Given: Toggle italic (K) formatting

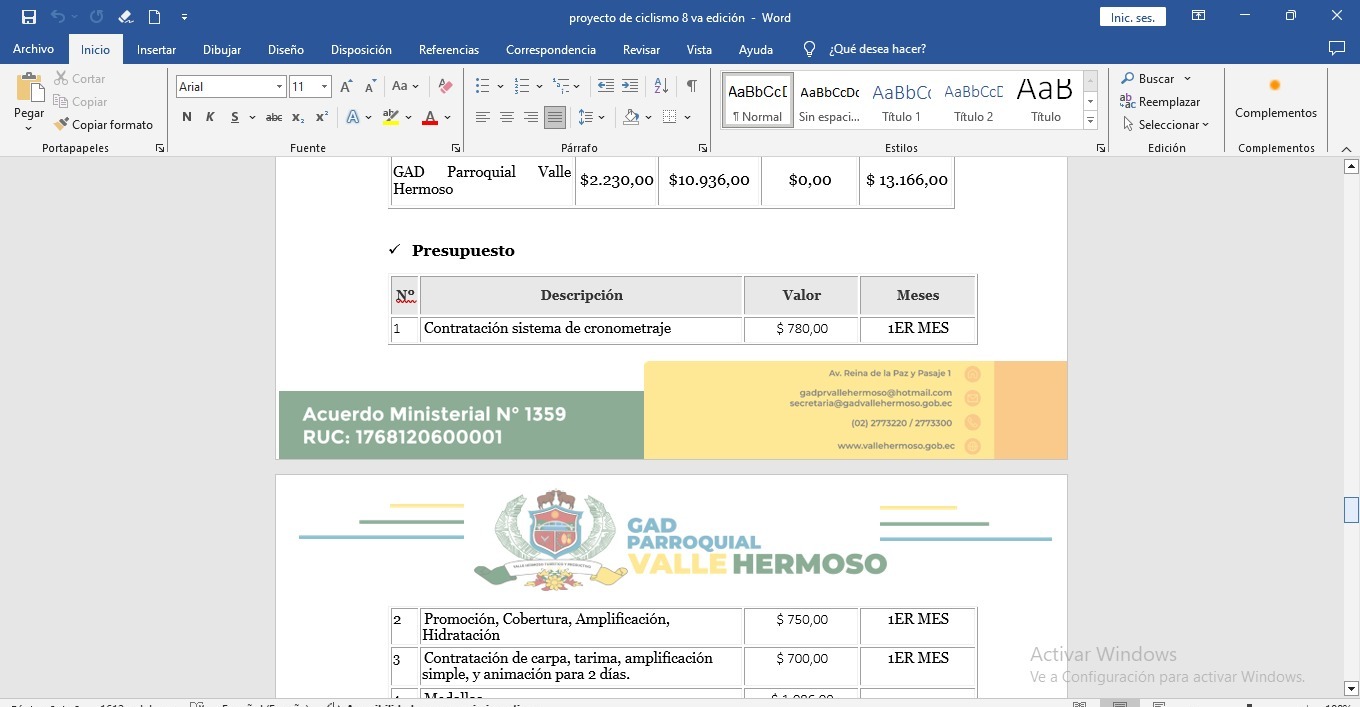Looking at the screenshot, I should coord(210,117).
